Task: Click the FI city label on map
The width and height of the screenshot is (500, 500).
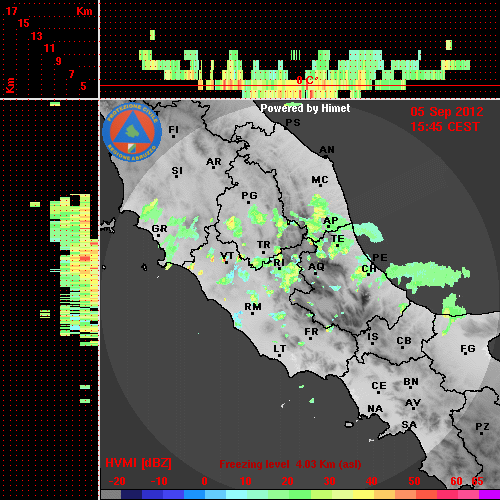Action: 173,130
